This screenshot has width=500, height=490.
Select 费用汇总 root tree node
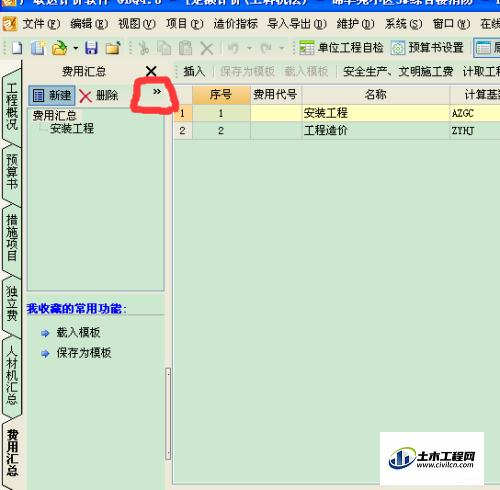pos(55,115)
